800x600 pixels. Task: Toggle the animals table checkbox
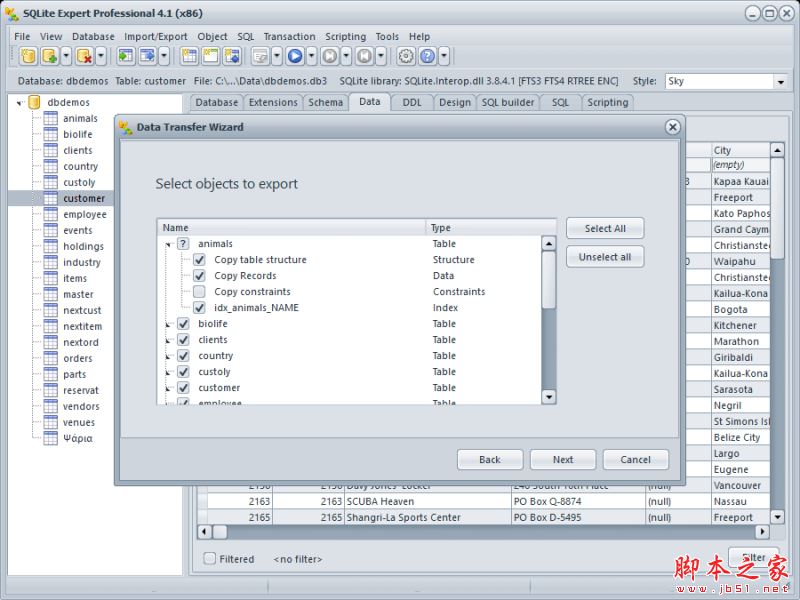(x=183, y=244)
